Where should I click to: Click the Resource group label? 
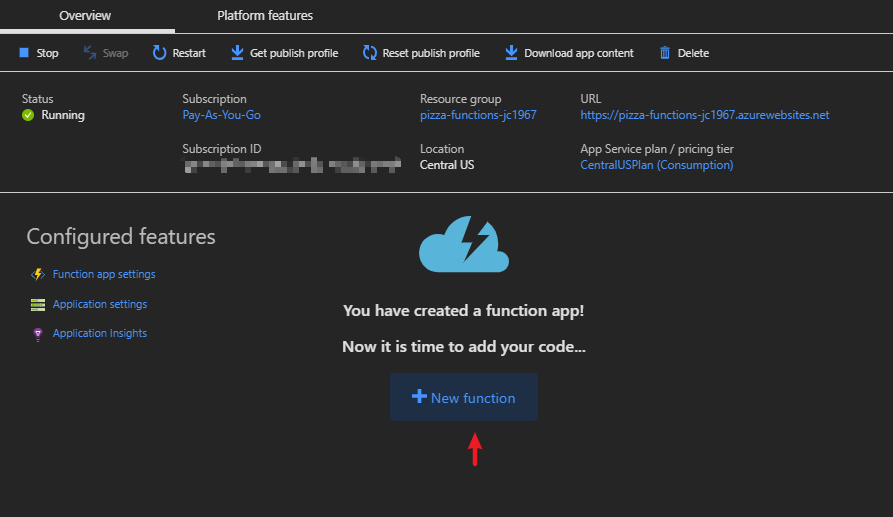[461, 99]
